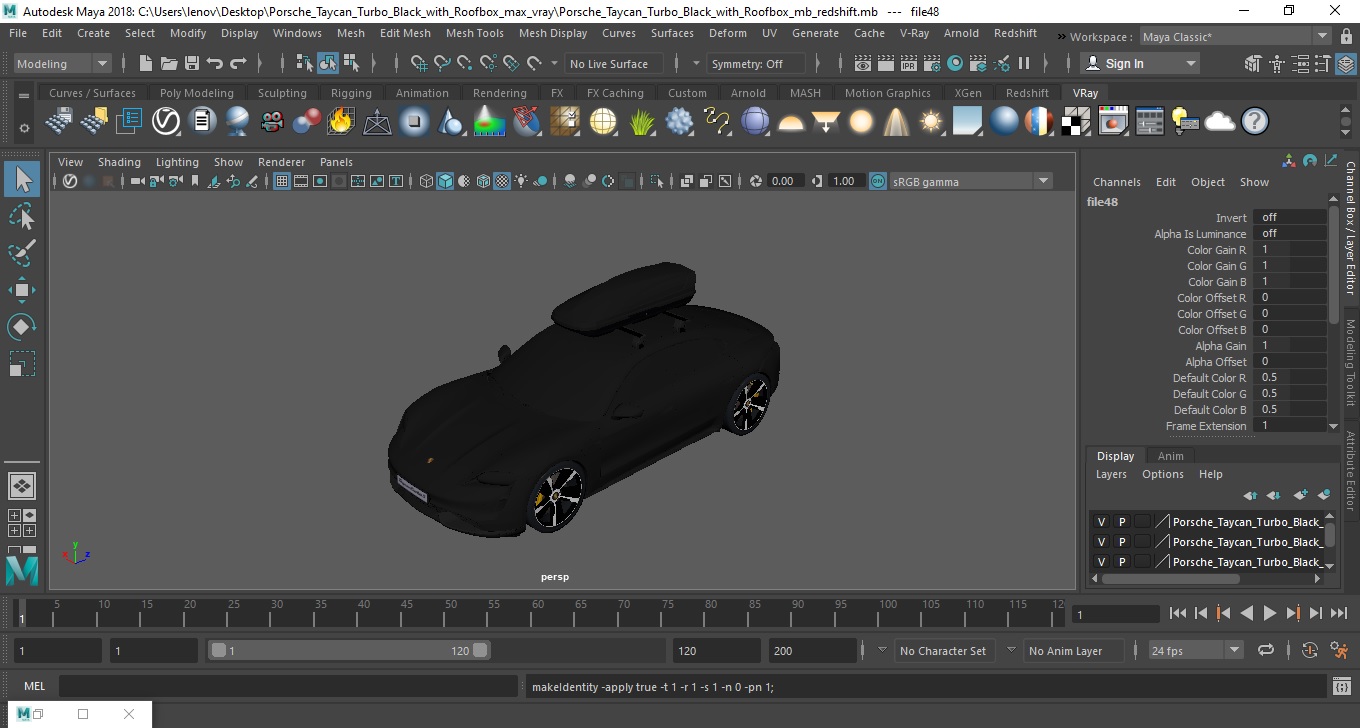The height and width of the screenshot is (728, 1360).
Task: Click the Color Gain R value field
Action: 1290,249
